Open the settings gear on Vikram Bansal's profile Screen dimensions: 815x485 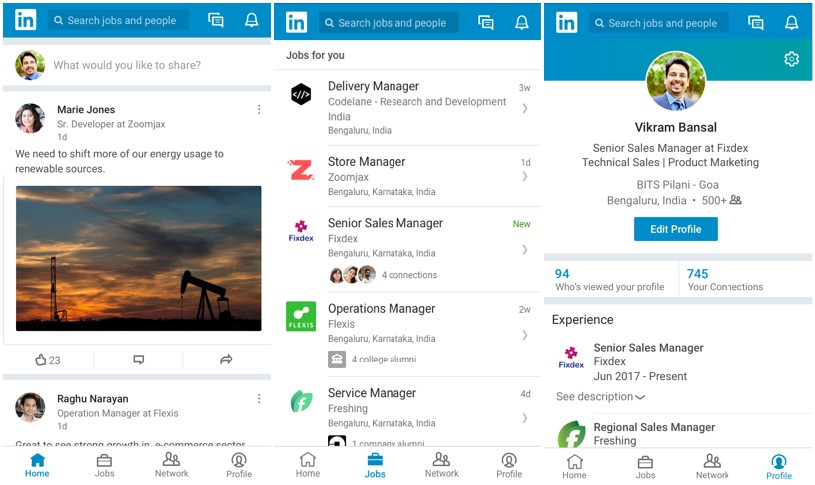click(x=791, y=60)
